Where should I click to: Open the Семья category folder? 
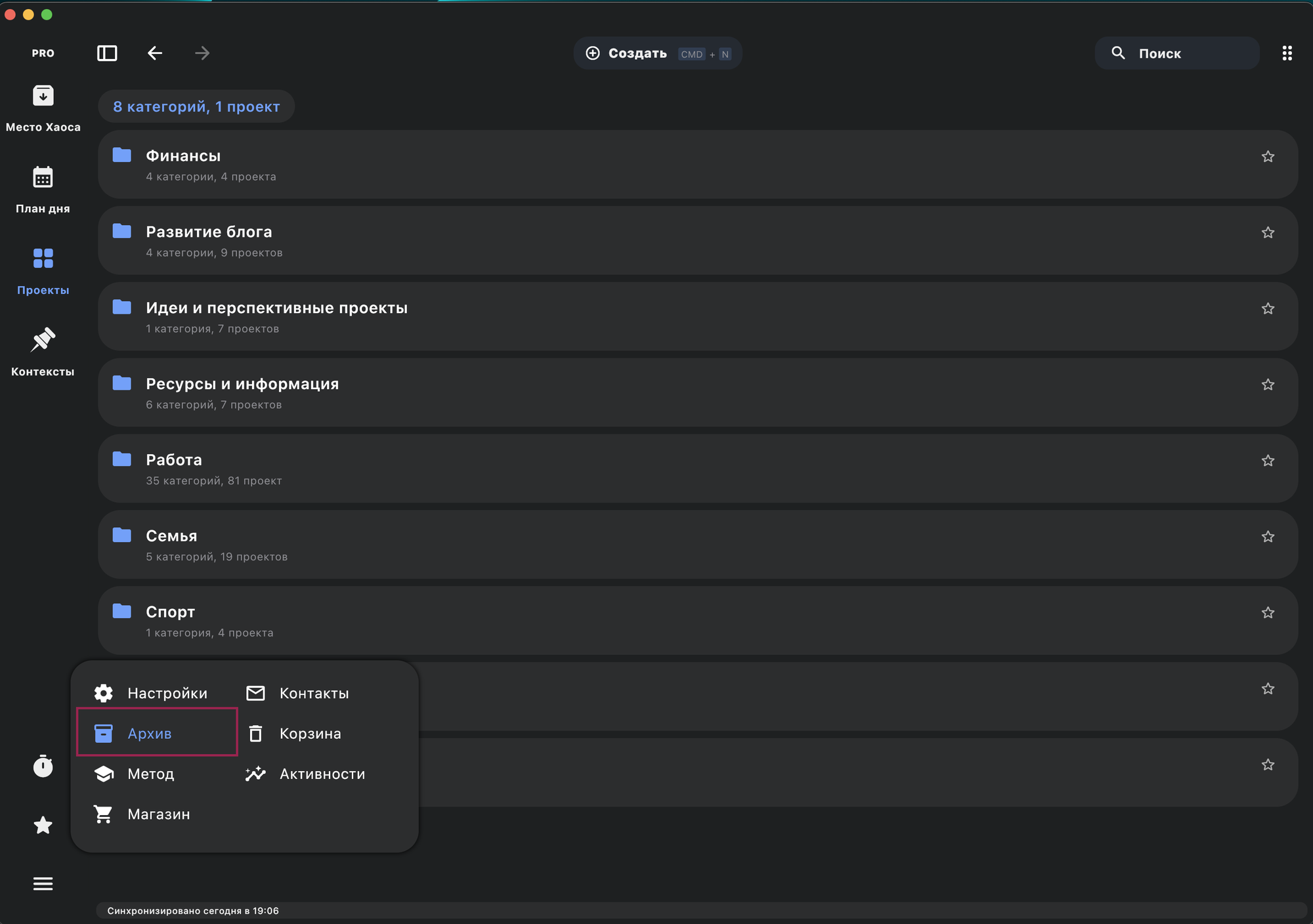171,536
